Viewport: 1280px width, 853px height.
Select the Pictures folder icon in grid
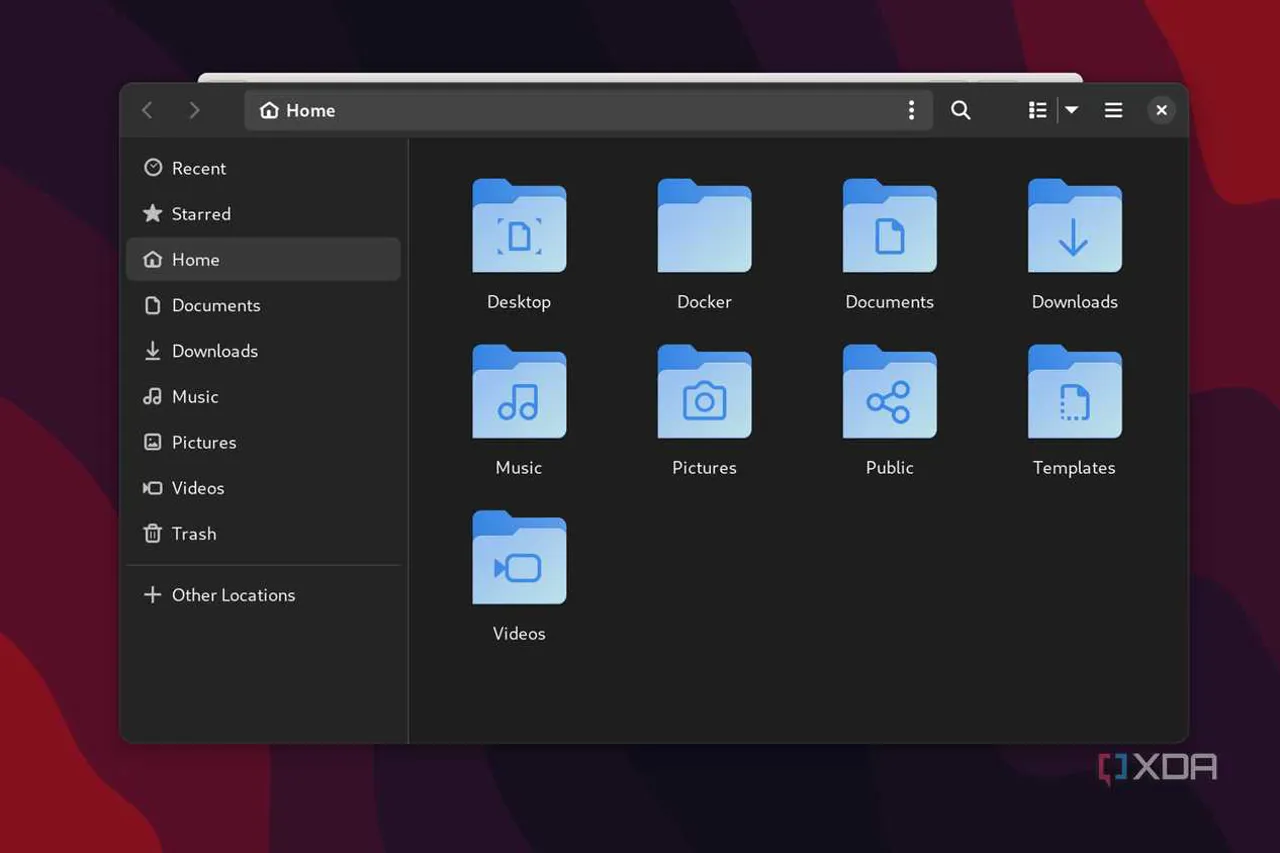(704, 392)
